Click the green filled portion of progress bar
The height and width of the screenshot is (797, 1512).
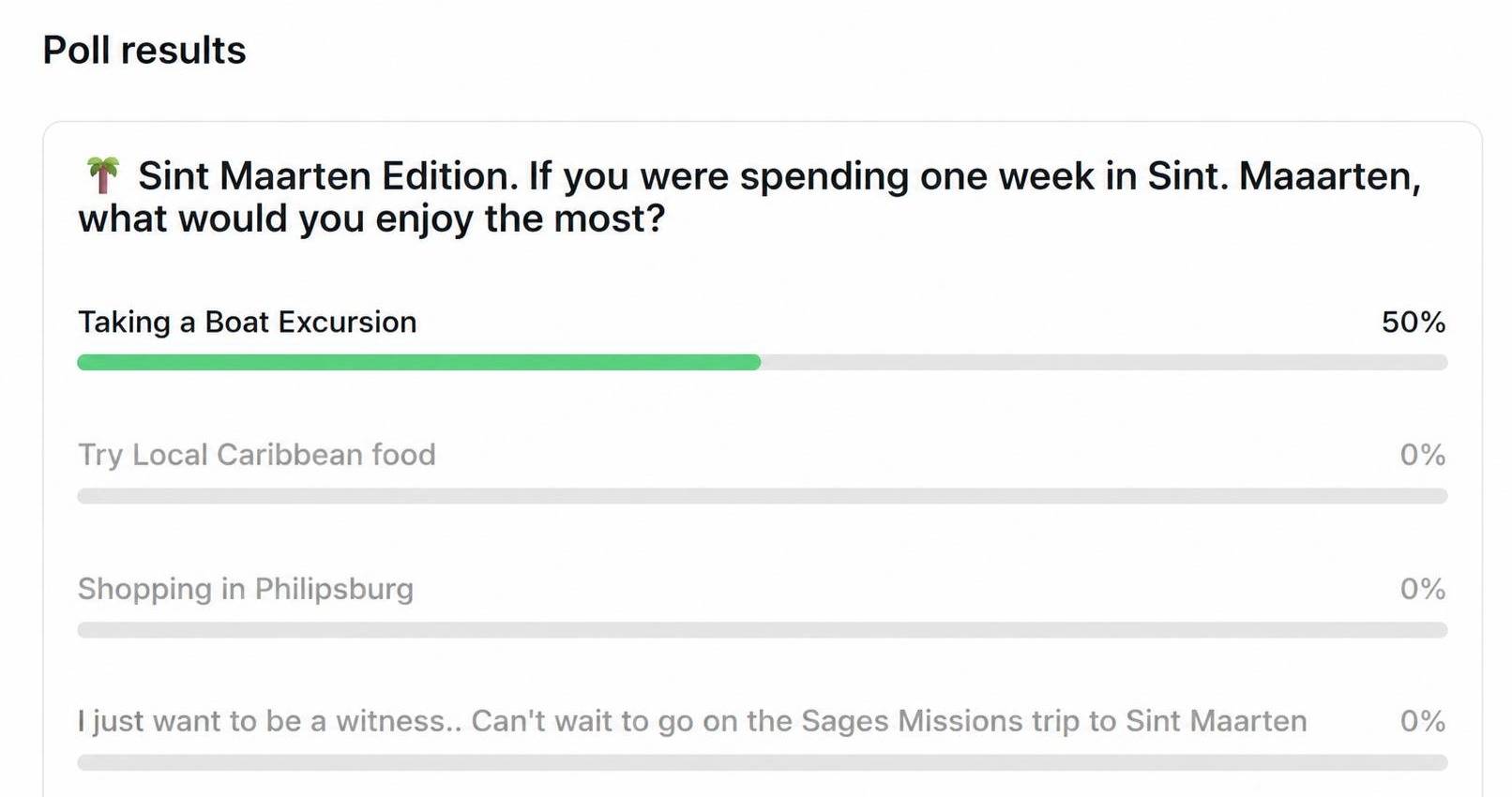pyautogui.click(x=419, y=363)
